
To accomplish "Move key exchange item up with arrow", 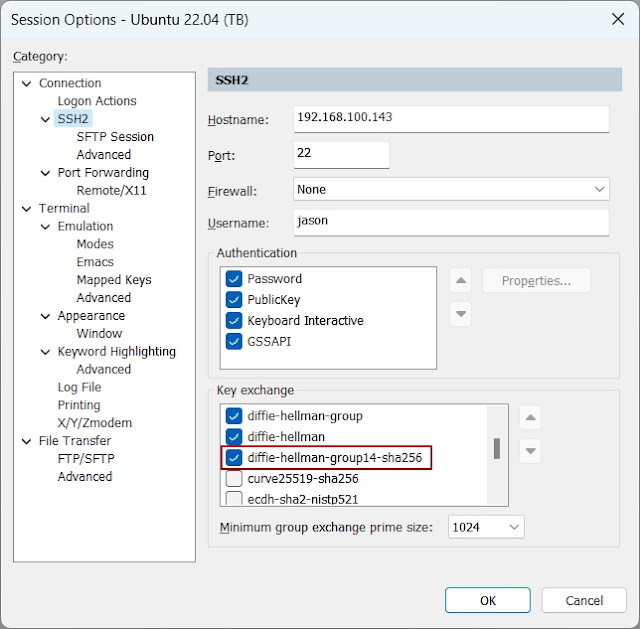I will (x=530, y=418).
